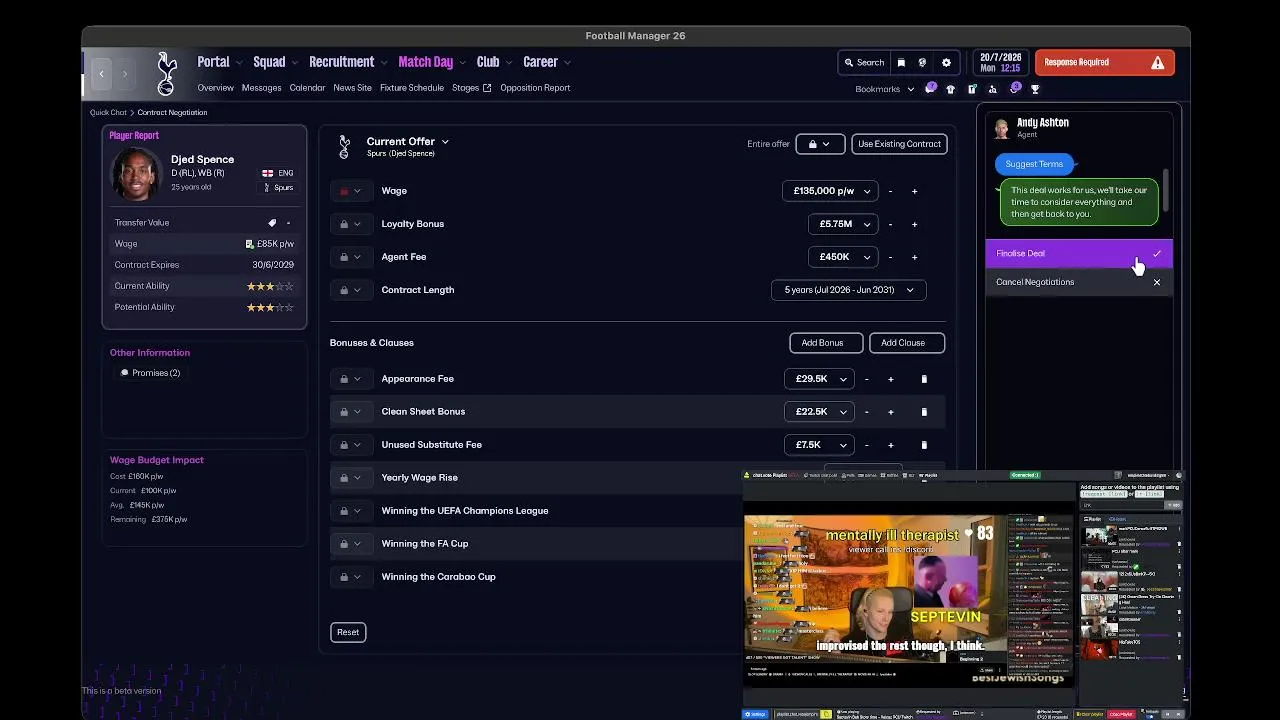Open the messages bookmark icon with purple badge
This screenshot has height=720, width=1280.
931,88
